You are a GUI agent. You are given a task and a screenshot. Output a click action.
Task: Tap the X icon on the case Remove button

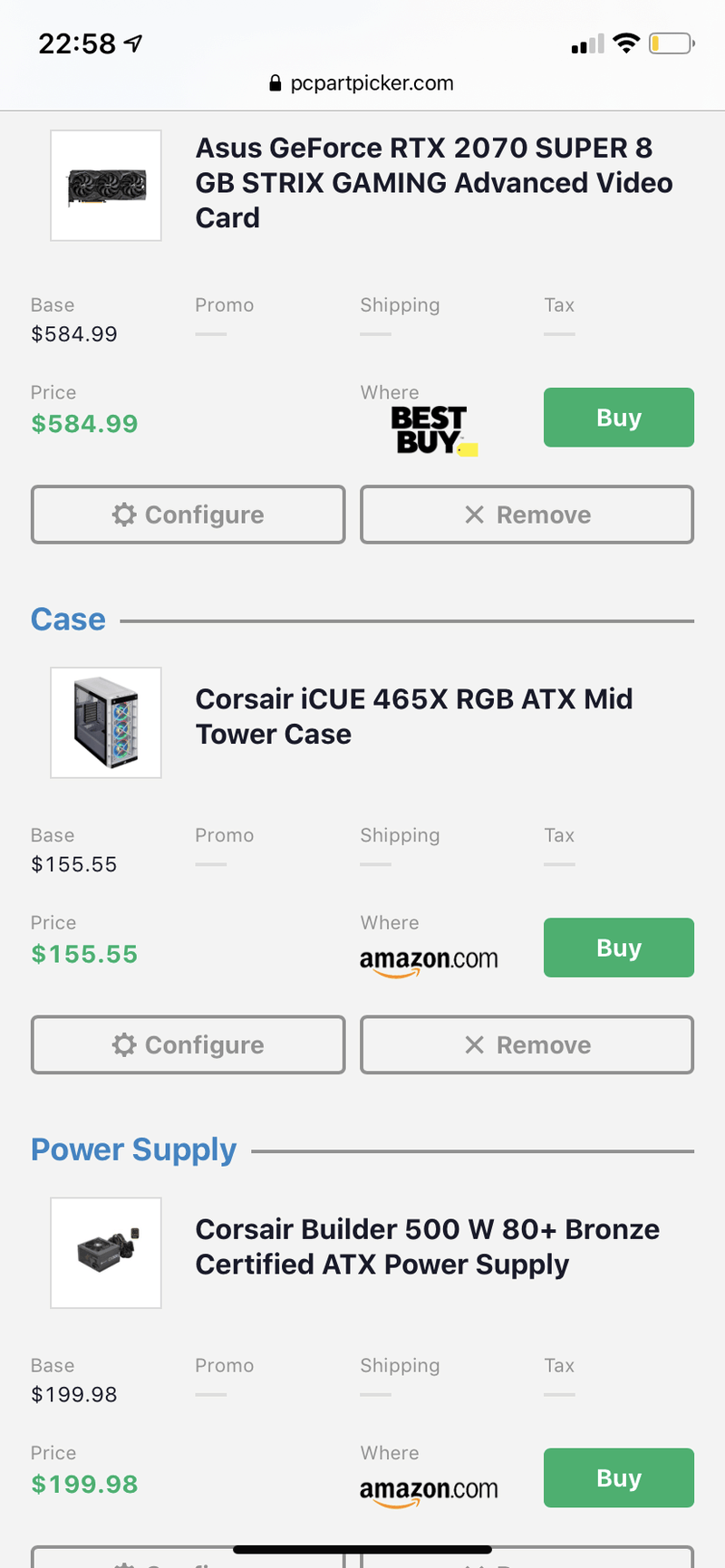(x=474, y=1044)
